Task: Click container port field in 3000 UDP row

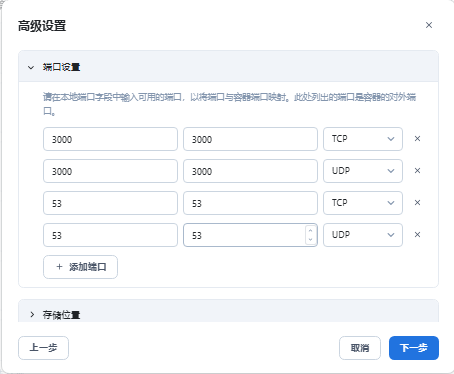Action: click(x=250, y=171)
